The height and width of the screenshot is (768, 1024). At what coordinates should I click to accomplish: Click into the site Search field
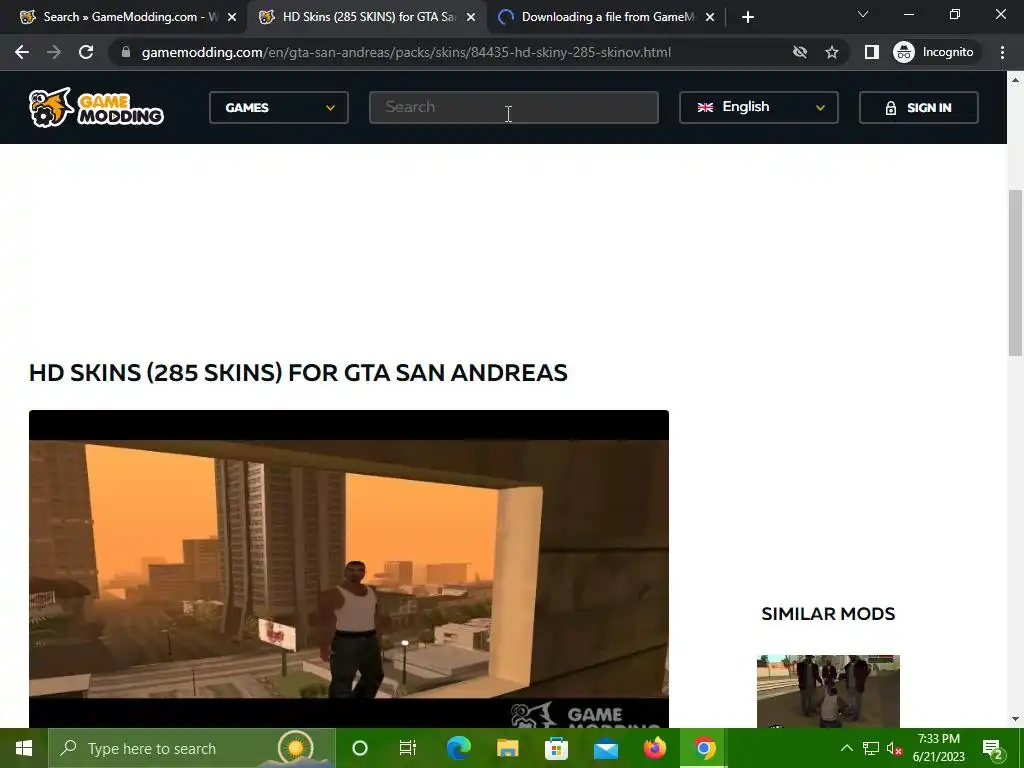click(x=514, y=107)
